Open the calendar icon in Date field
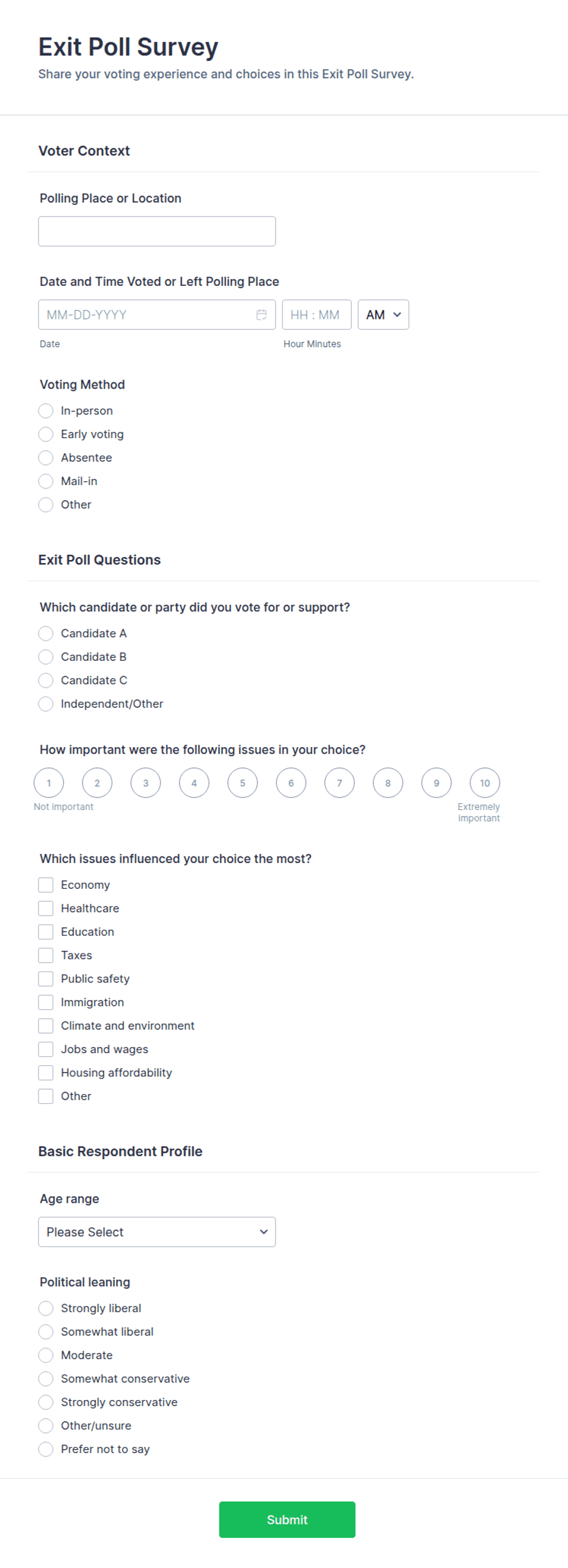568x1568 pixels. (261, 315)
